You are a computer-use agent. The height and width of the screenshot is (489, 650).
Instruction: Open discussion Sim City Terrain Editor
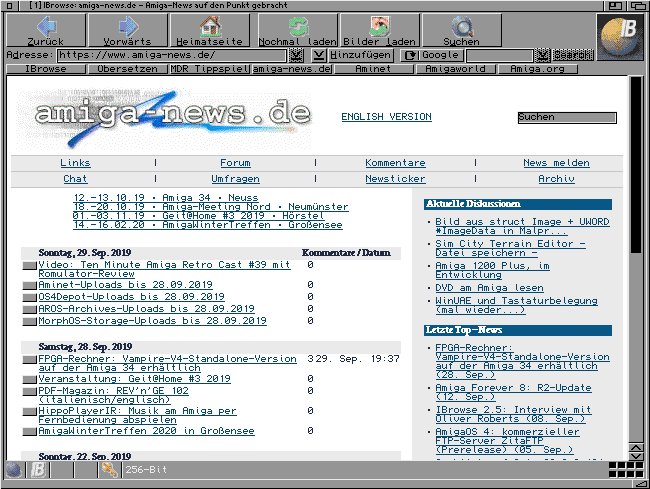[510, 248]
